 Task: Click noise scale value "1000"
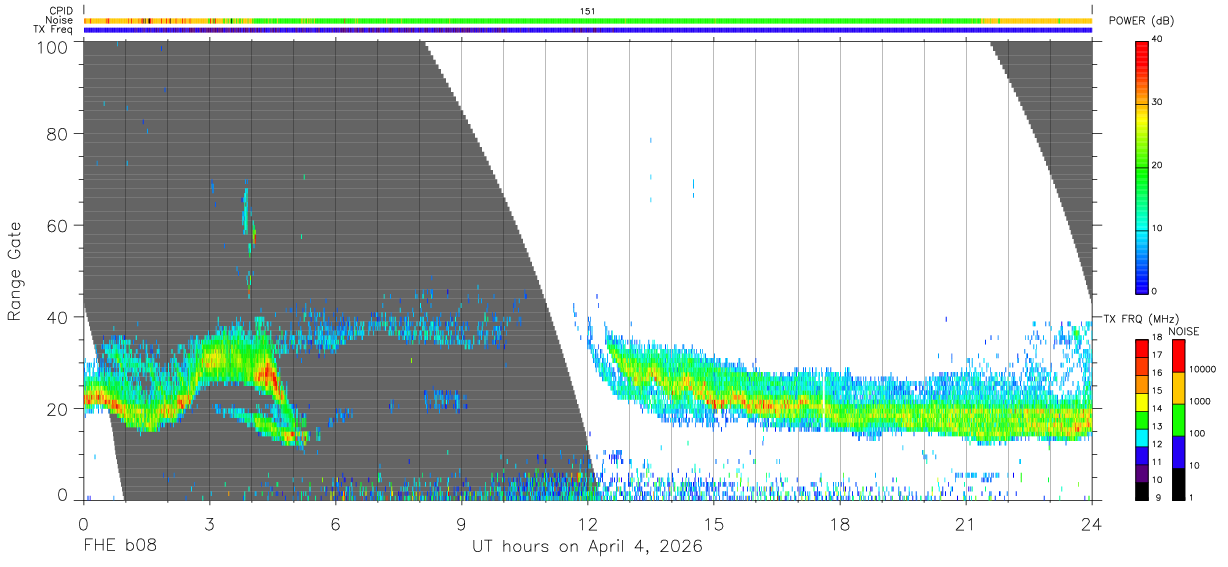[x=1200, y=402]
